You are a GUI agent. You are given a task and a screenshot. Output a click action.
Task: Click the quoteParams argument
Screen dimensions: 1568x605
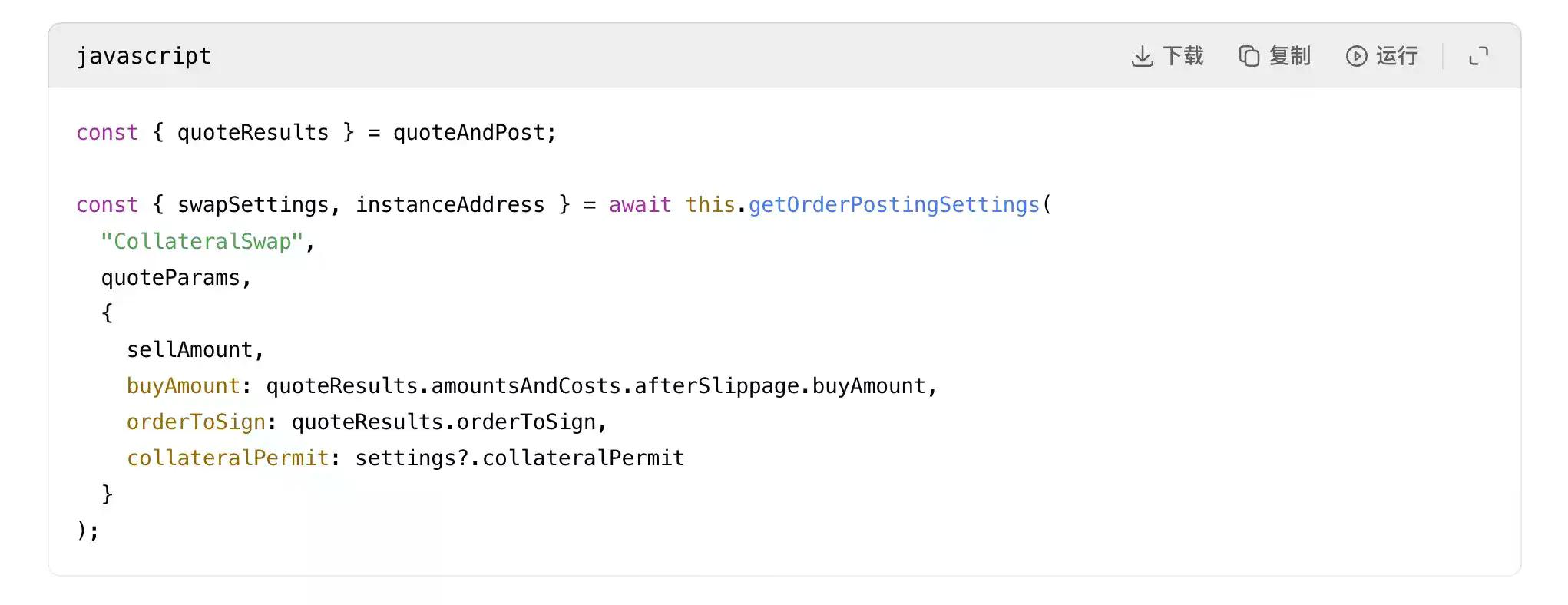(x=170, y=278)
